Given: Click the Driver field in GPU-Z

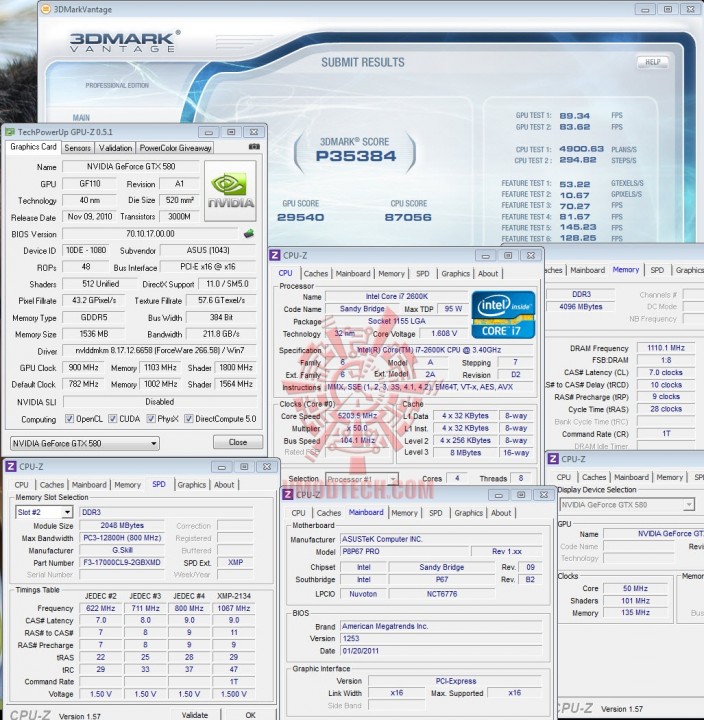Looking at the screenshot, I should (x=159, y=350).
